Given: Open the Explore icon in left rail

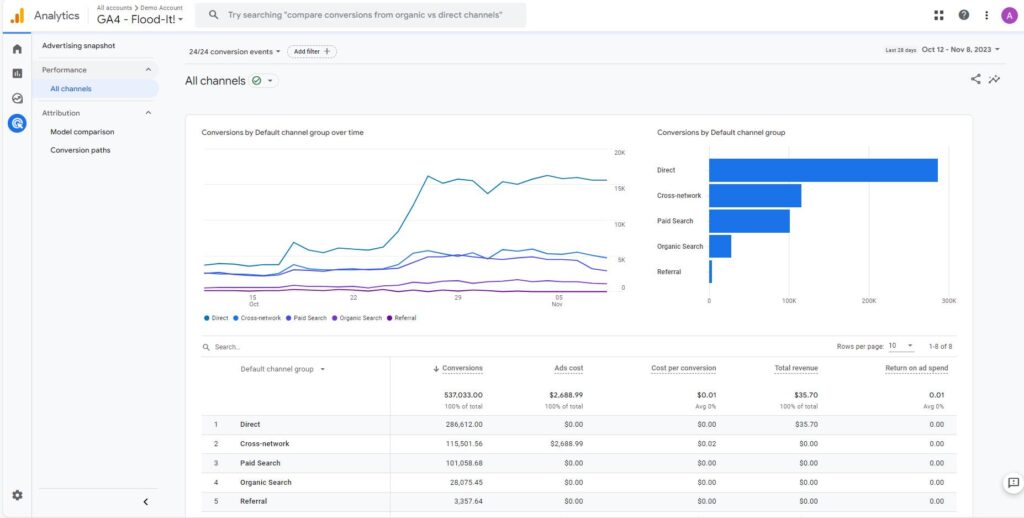Looking at the screenshot, I should click(x=17, y=99).
